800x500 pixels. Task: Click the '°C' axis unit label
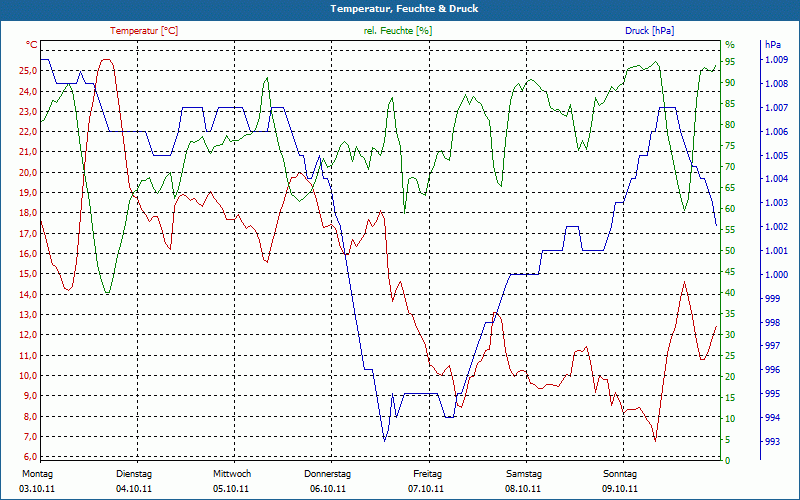(32, 45)
